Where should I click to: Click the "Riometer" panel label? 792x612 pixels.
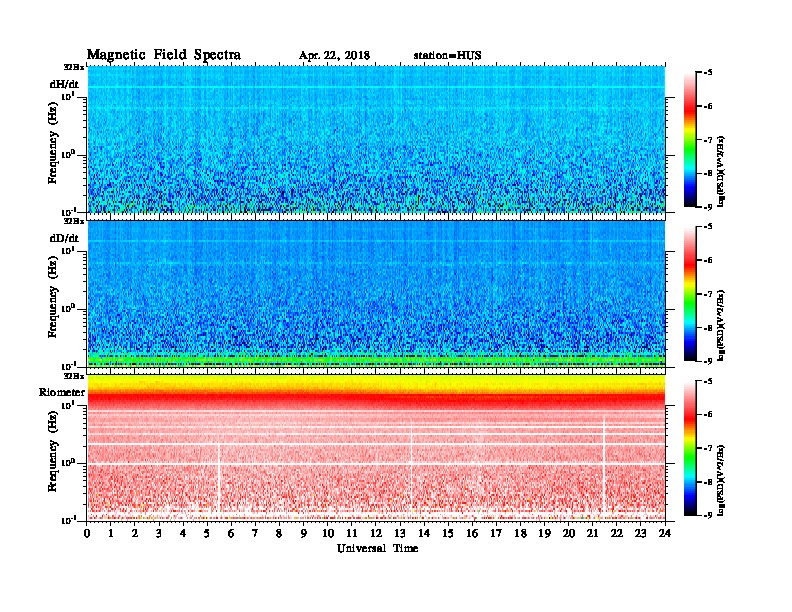62,392
